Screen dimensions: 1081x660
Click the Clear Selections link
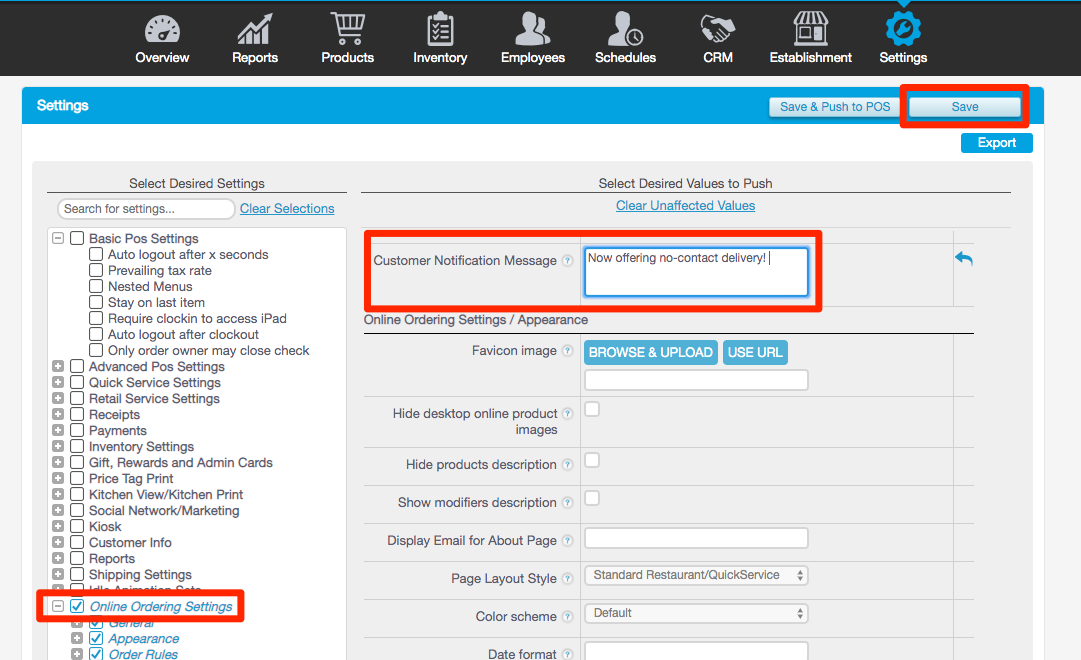tap(287, 208)
